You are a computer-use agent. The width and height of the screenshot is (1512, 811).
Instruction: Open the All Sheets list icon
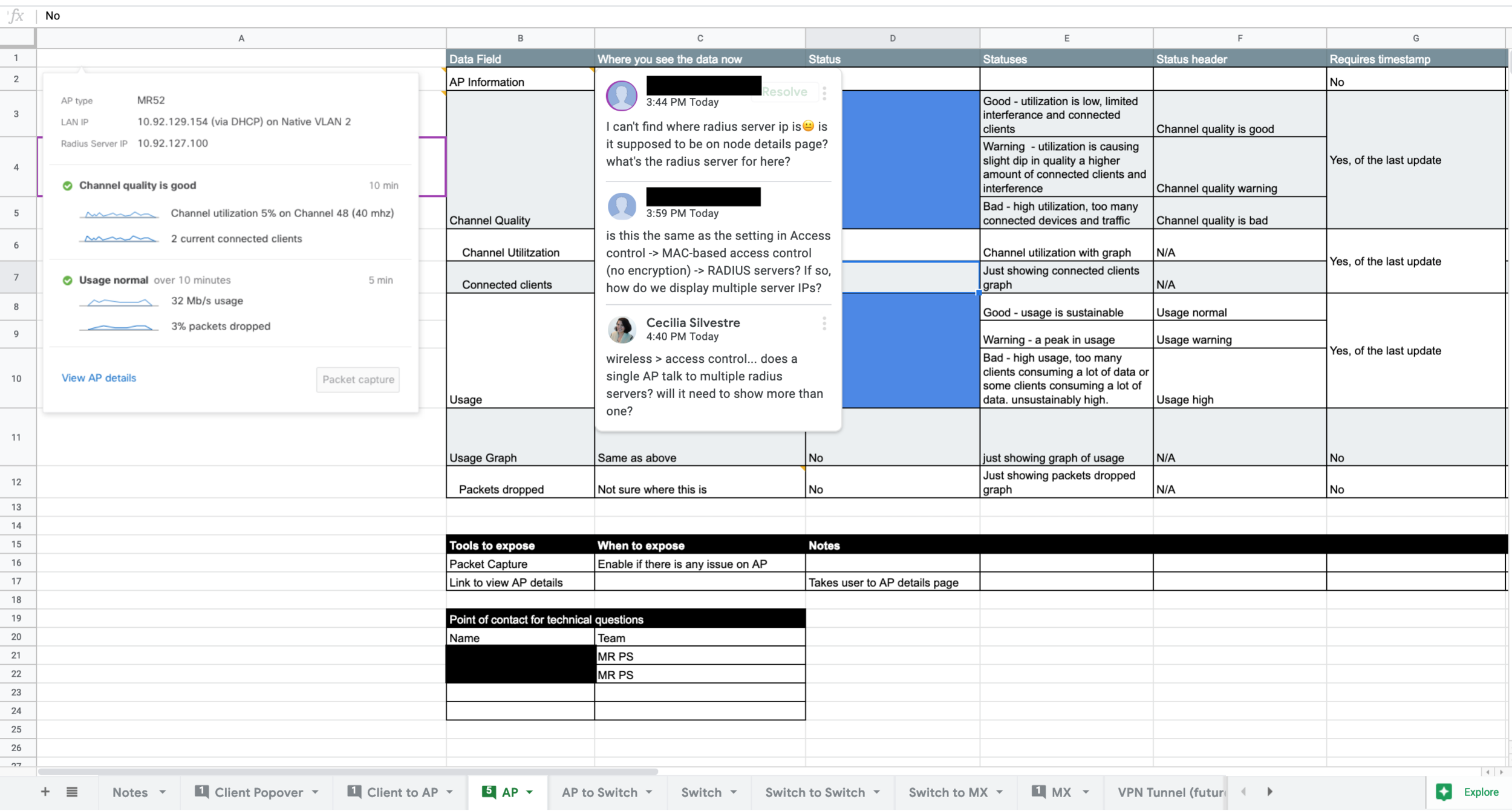[x=72, y=792]
